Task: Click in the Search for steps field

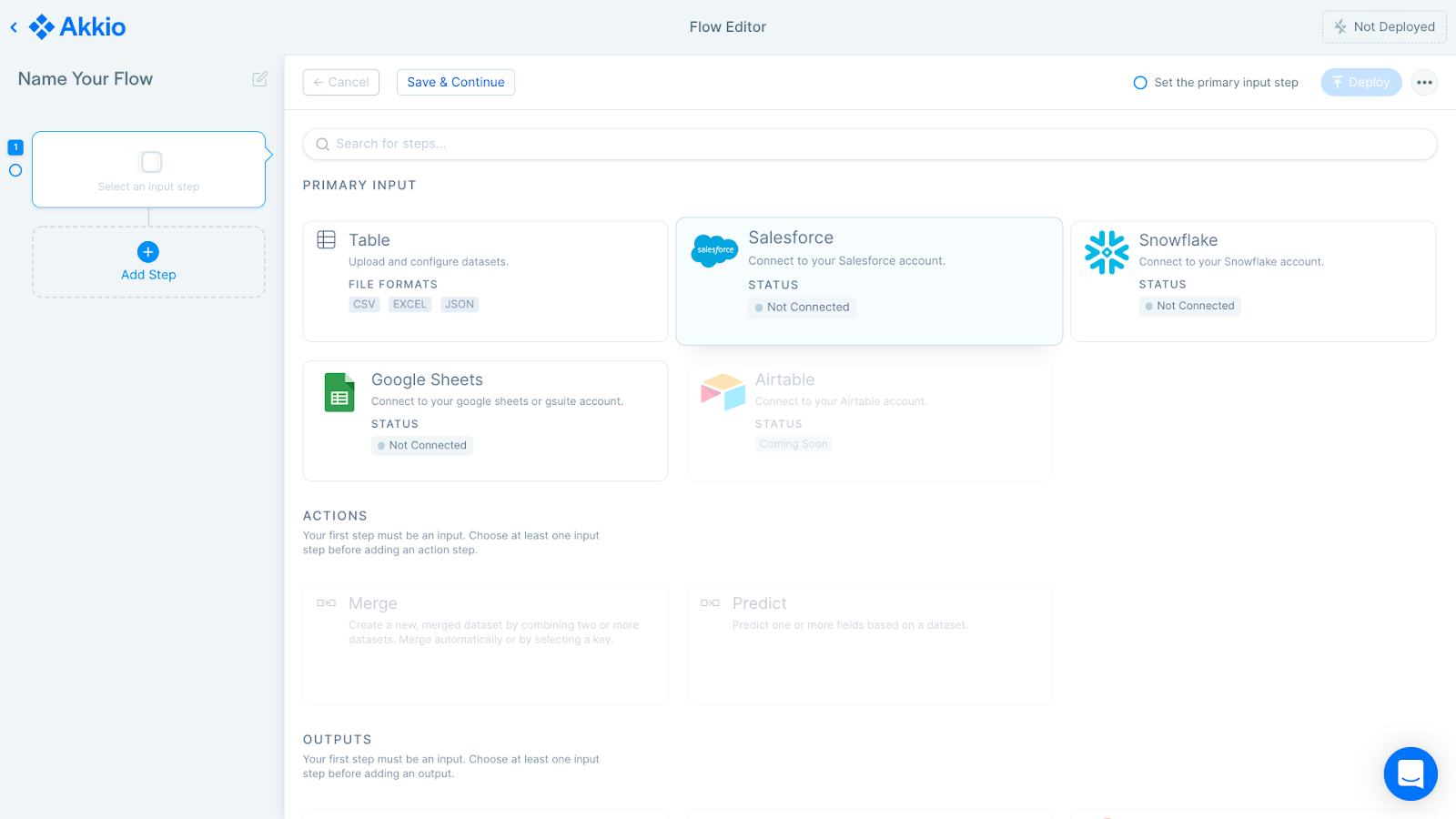Action: click(870, 144)
